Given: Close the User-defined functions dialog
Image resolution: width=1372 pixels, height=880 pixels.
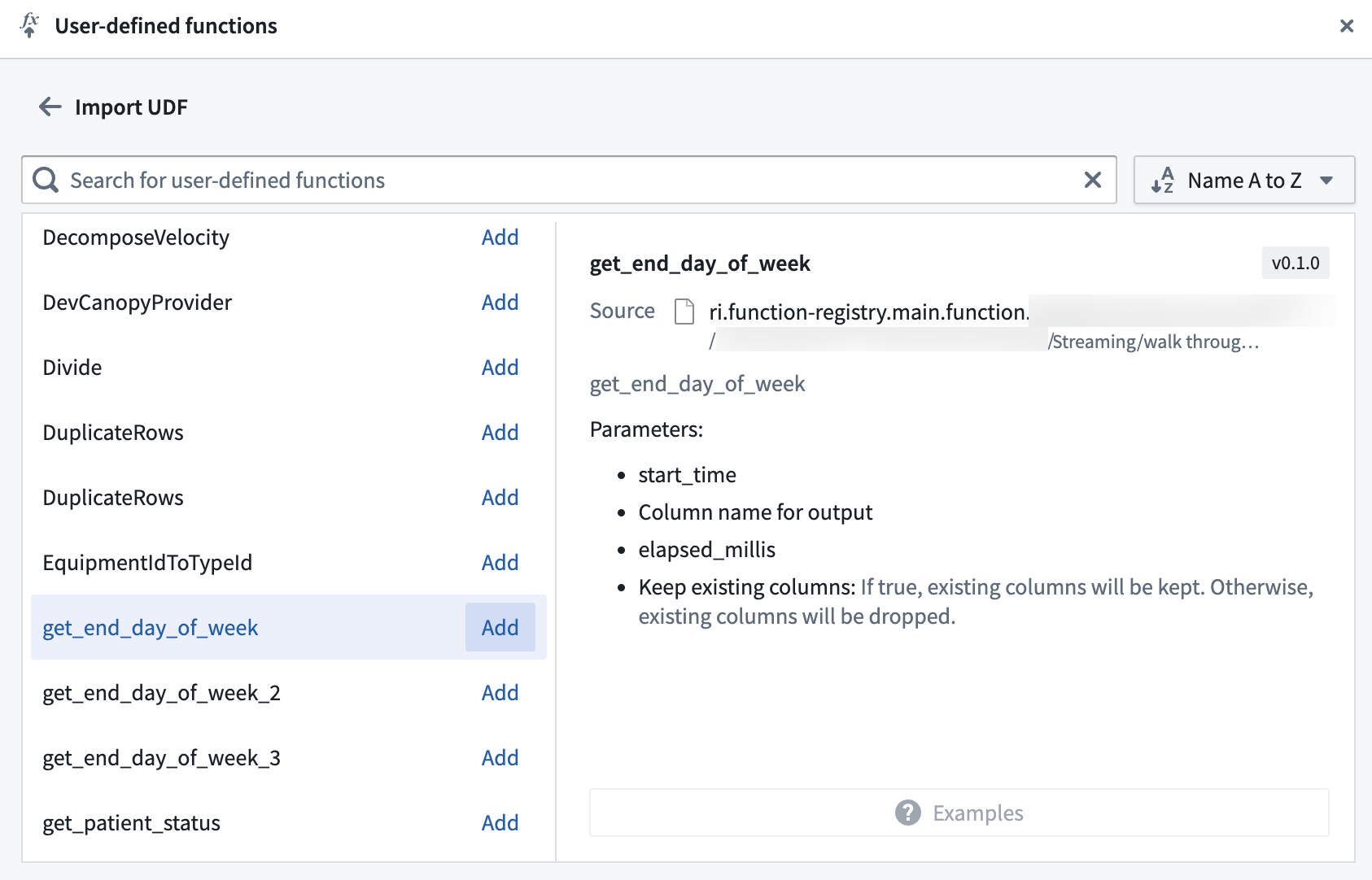Looking at the screenshot, I should point(1347,26).
